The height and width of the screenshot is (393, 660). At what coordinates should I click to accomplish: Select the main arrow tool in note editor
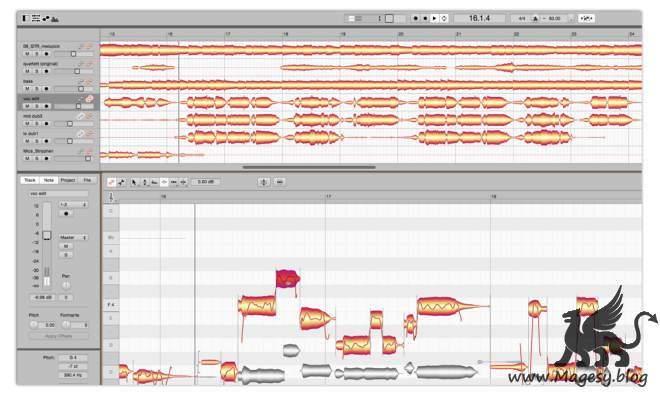[x=134, y=182]
